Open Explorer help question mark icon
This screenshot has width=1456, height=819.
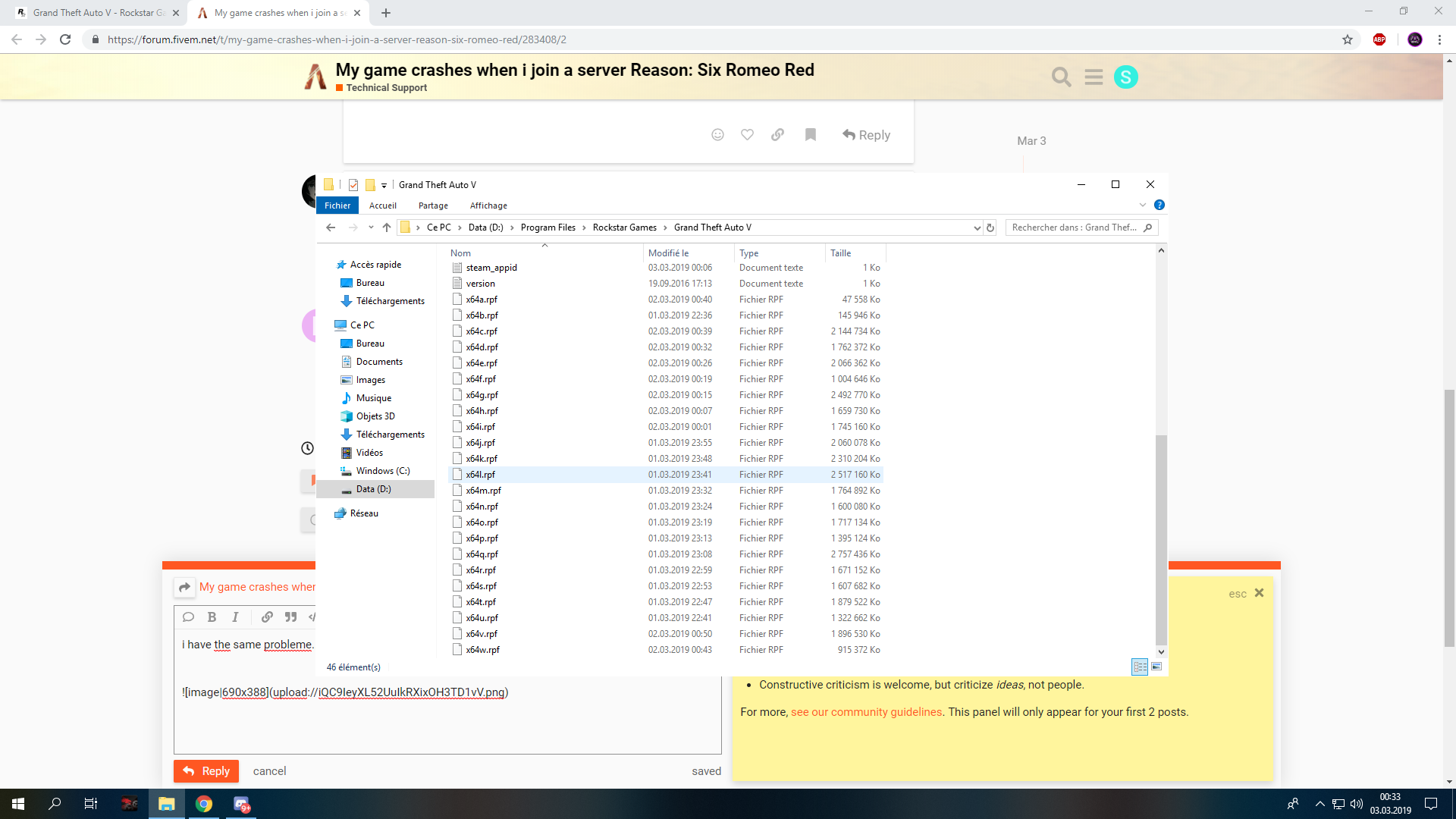tap(1159, 205)
